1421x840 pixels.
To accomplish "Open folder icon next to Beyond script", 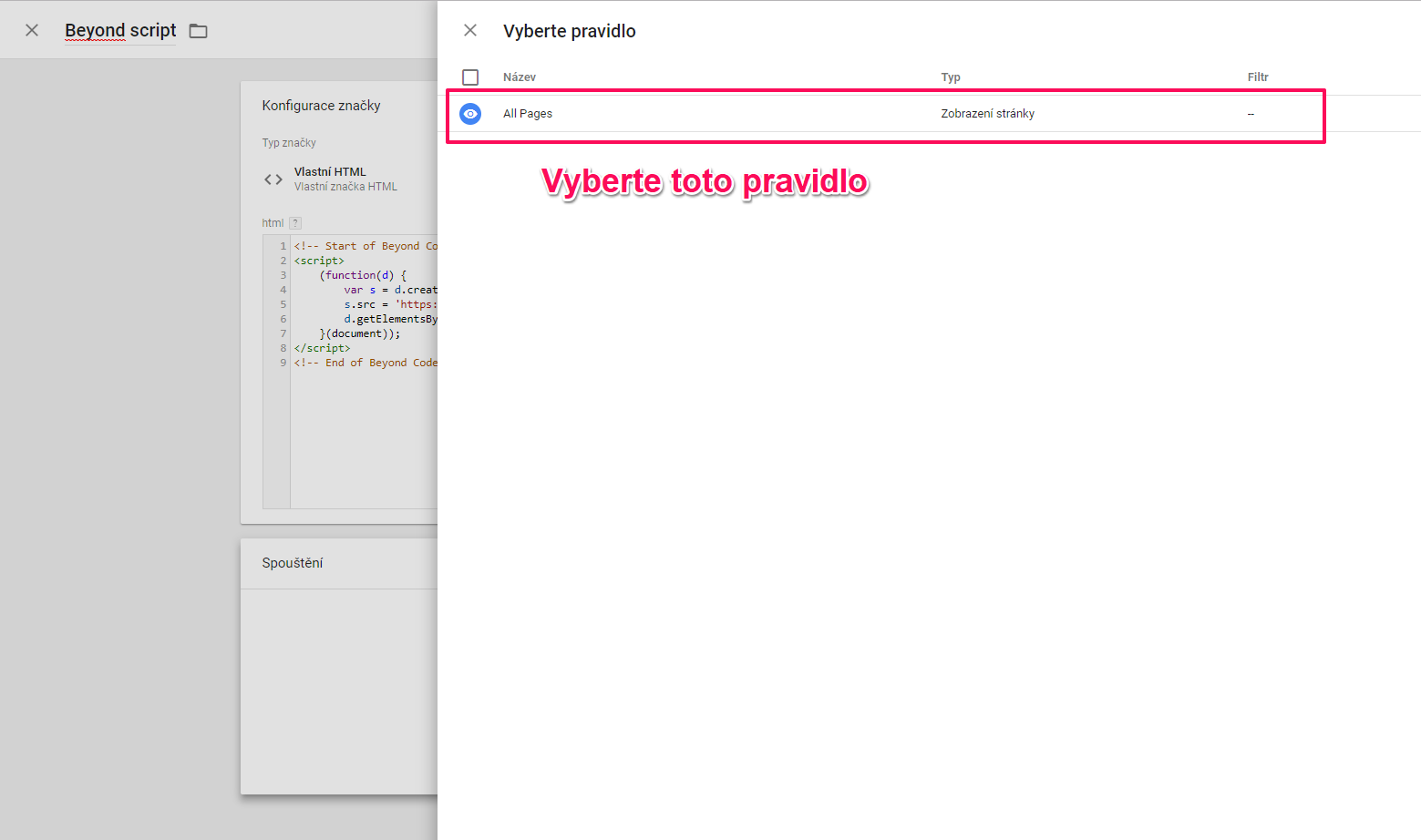I will tap(199, 31).
